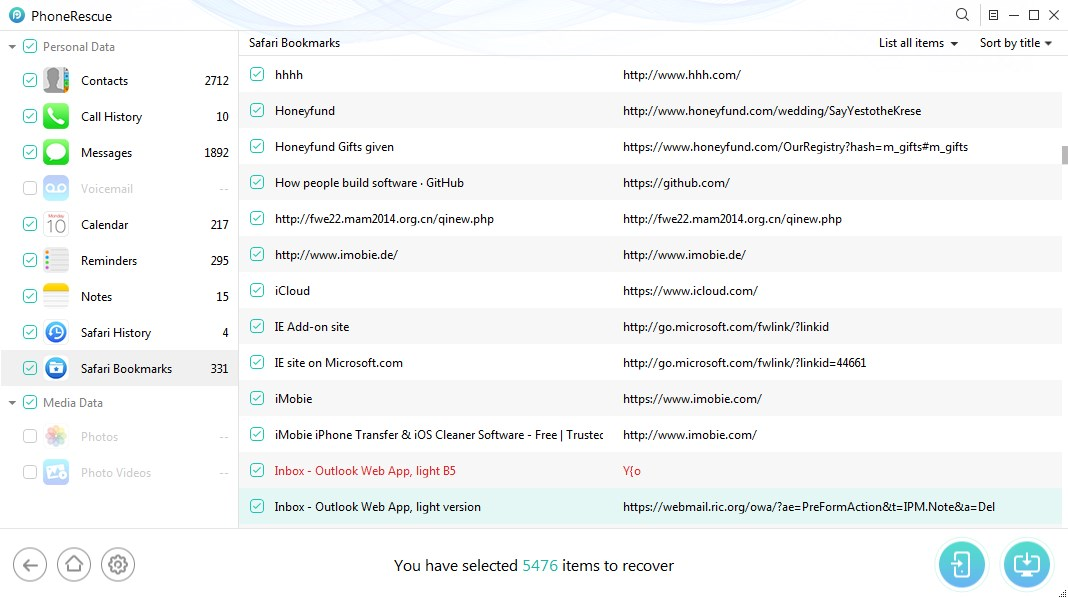Open settings with the gear icon
1068x598 pixels.
[x=118, y=565]
